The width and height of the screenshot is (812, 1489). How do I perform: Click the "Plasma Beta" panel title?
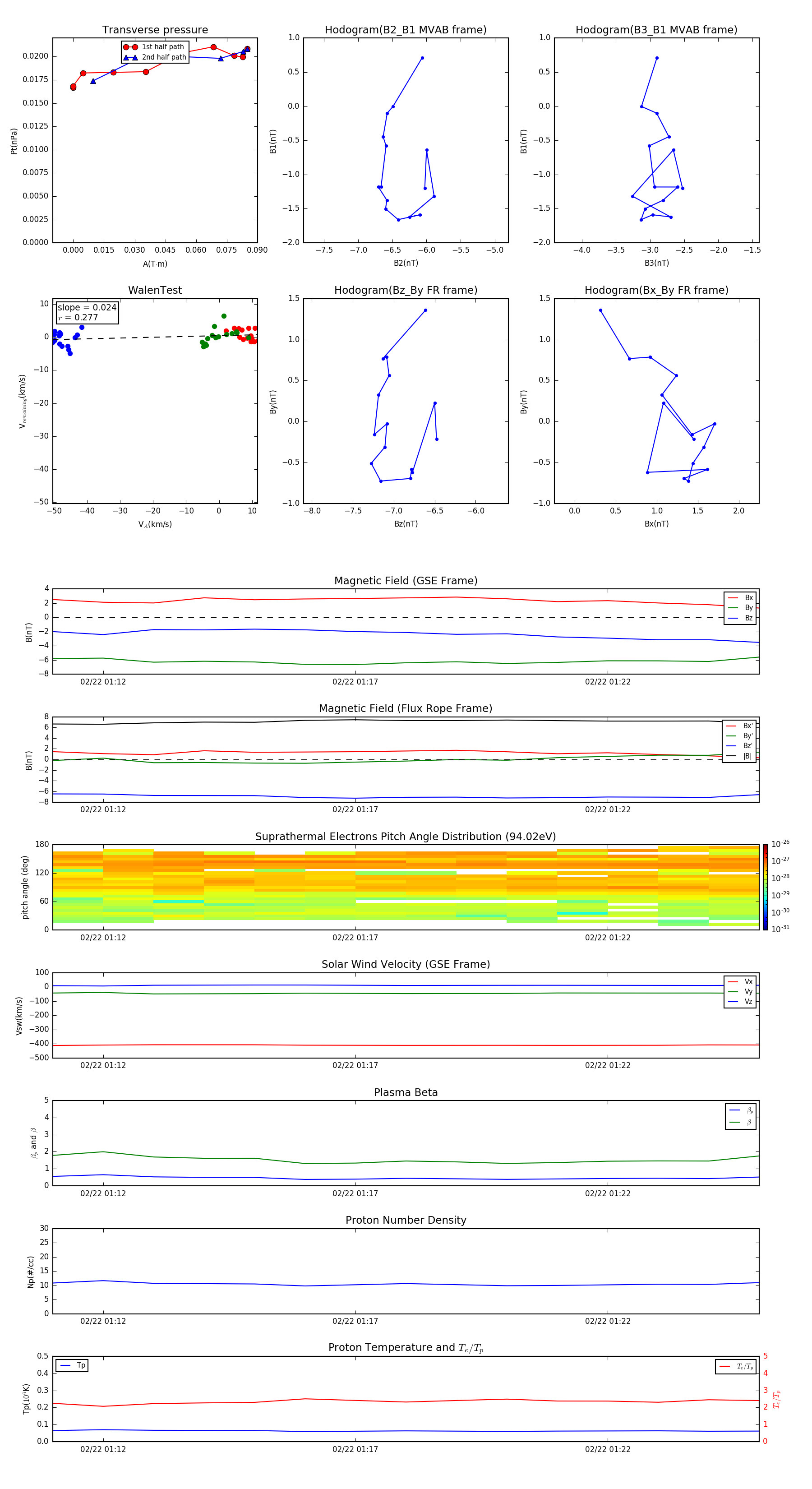click(406, 1092)
